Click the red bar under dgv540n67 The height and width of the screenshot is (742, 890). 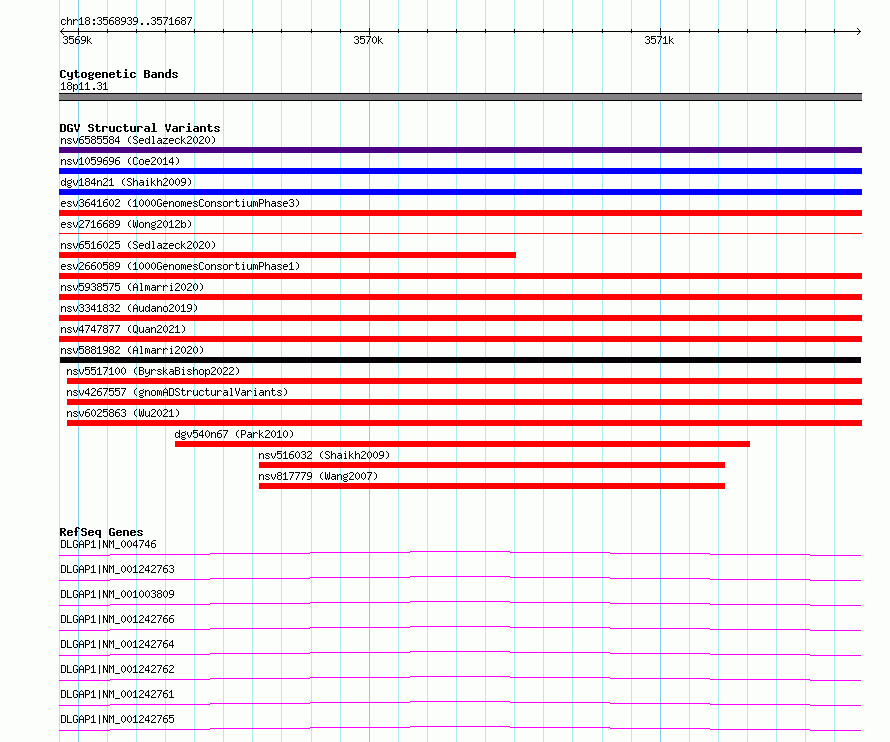coord(462,444)
